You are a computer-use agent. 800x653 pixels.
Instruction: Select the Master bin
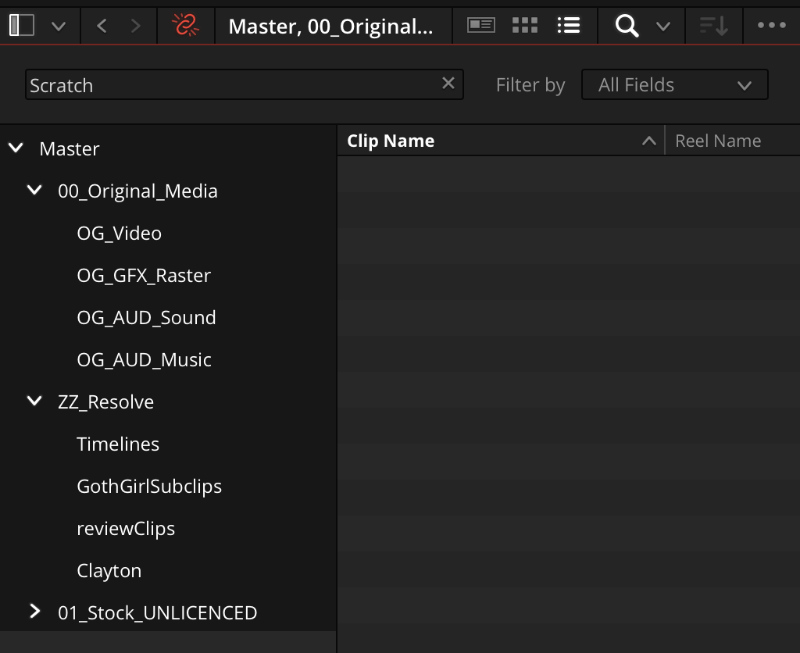(x=69, y=149)
